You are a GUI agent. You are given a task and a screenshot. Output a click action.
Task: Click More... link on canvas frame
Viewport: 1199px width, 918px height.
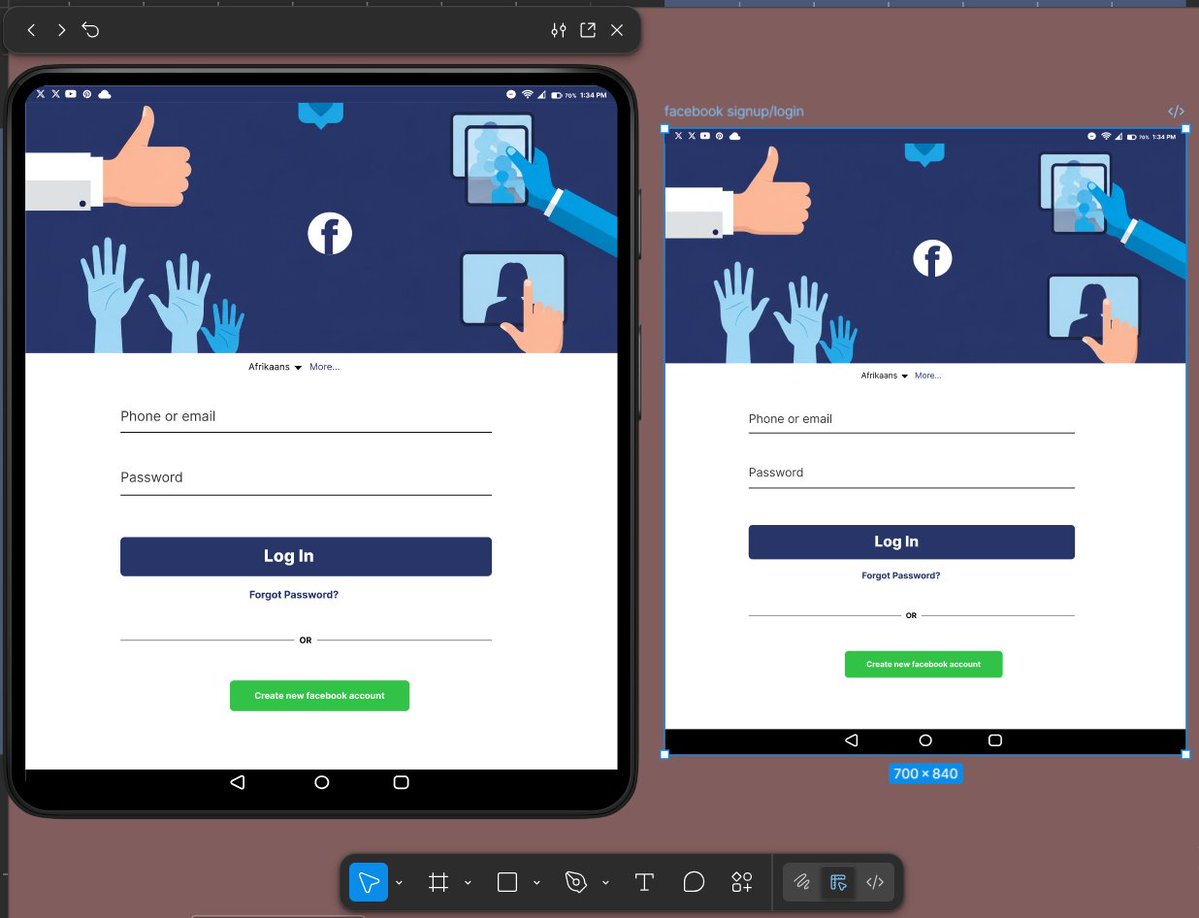point(928,375)
